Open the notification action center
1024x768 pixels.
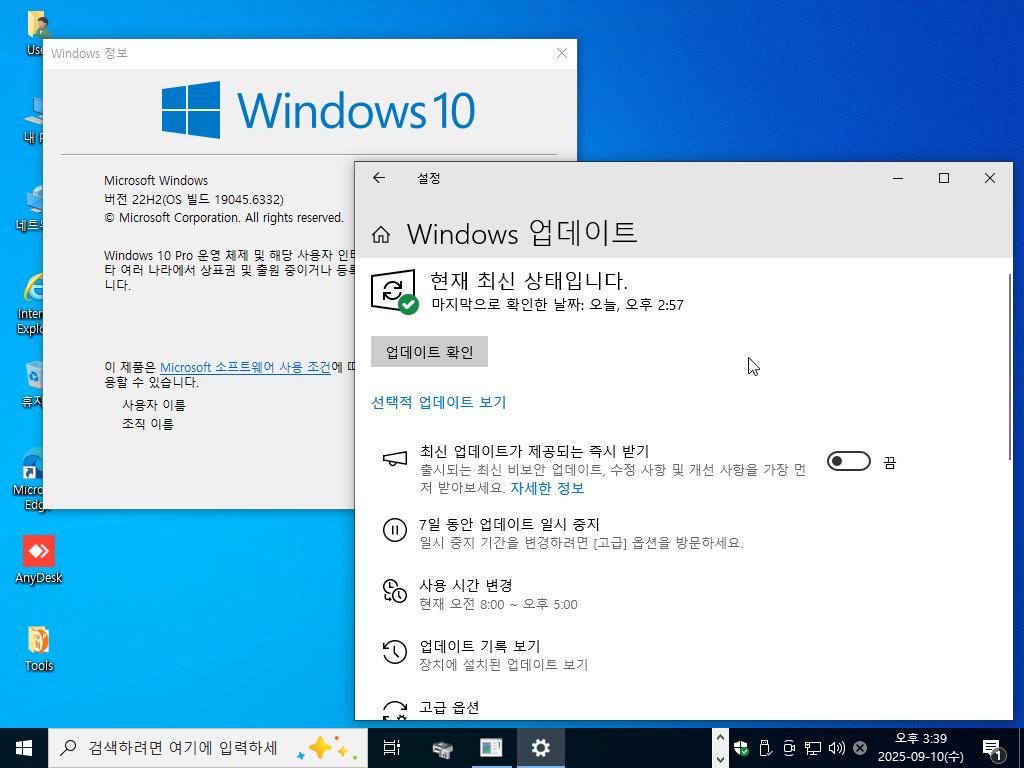pos(992,749)
